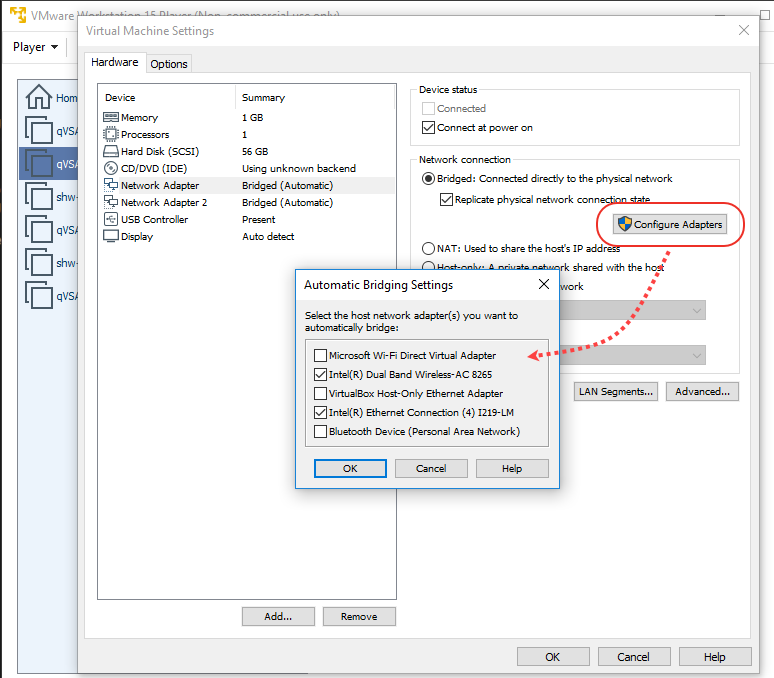Click the shield icon on Configure Adapters
Viewport: 774px width, 678px height.
[625, 224]
